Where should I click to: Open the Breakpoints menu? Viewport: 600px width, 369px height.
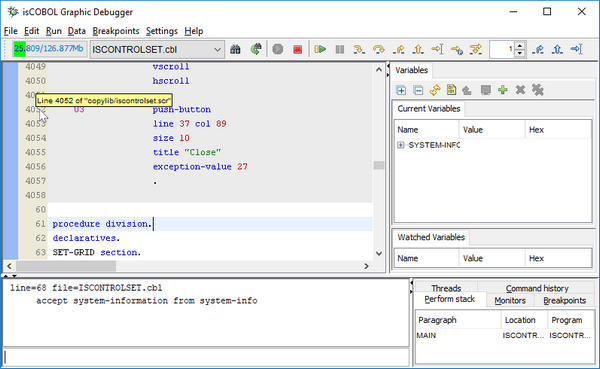(116, 31)
